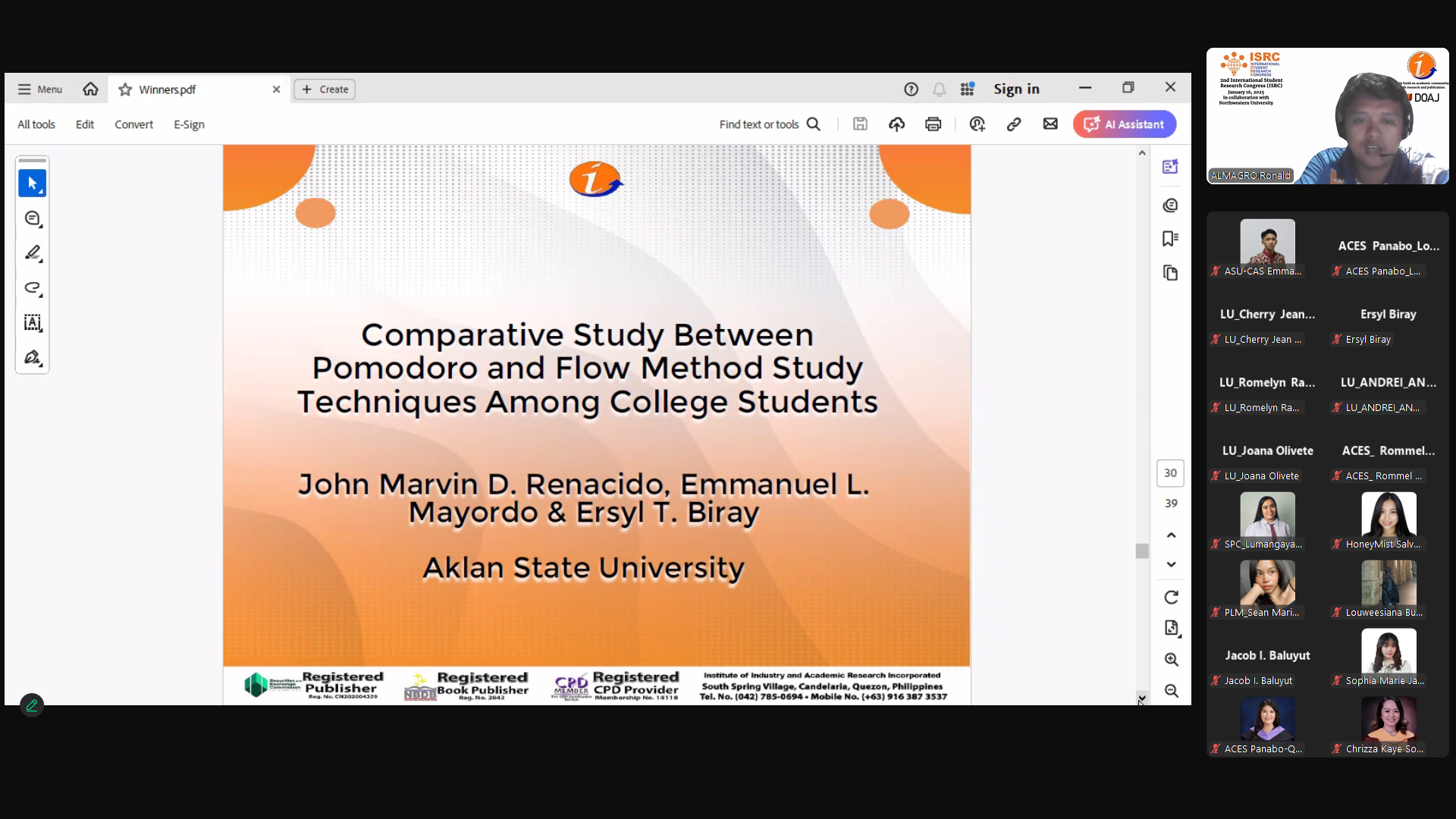Image resolution: width=1456 pixels, height=819 pixels.
Task: Open the E-Sign menu
Action: point(189,124)
